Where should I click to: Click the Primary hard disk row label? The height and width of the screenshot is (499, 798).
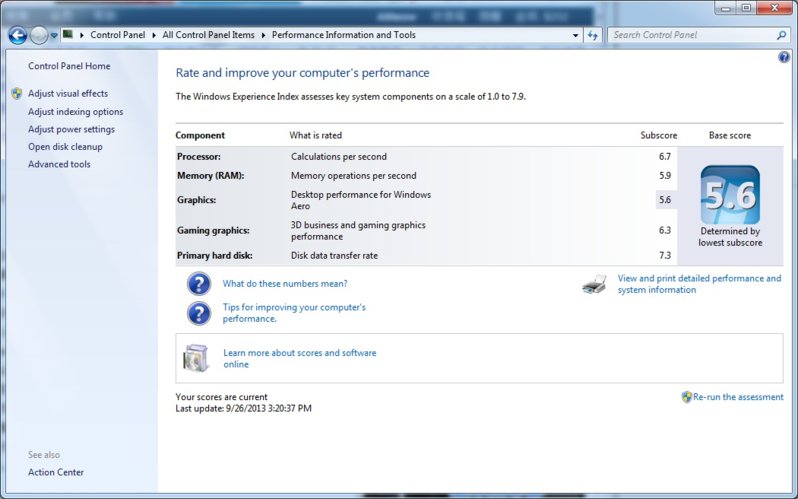pyautogui.click(x=214, y=256)
